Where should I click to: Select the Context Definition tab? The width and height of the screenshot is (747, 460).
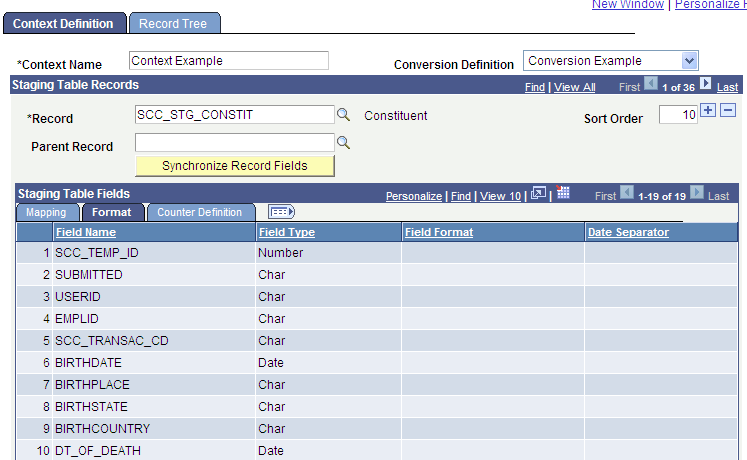pyautogui.click(x=64, y=23)
